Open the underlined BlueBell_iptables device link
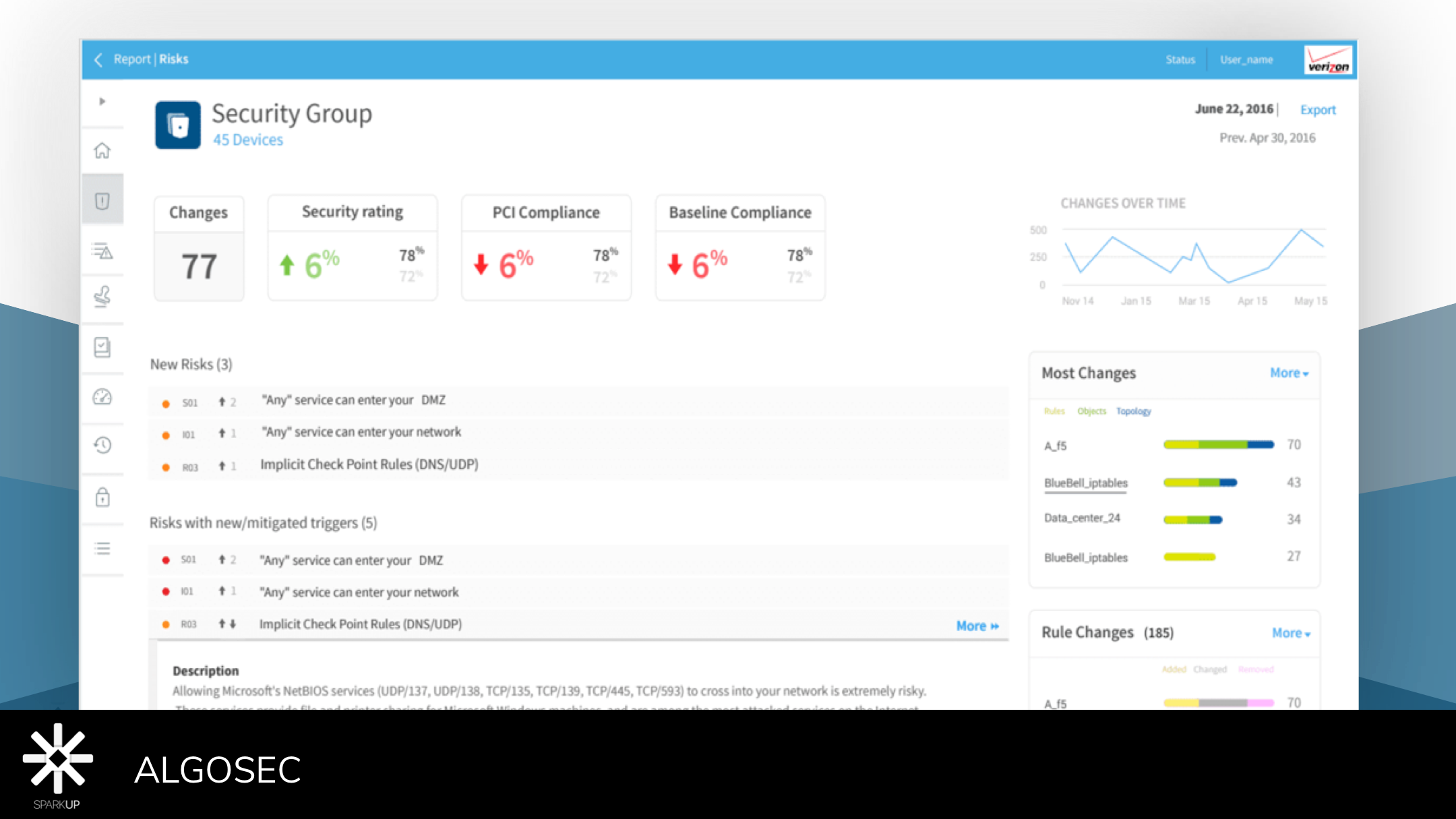The width and height of the screenshot is (1456, 819). click(1086, 483)
